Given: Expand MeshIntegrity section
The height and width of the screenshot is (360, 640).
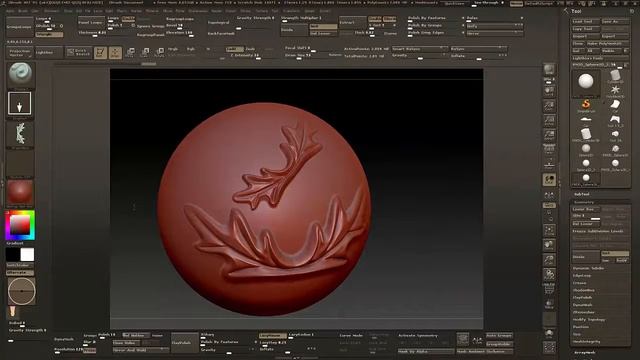Looking at the screenshot, I should pos(587,342).
